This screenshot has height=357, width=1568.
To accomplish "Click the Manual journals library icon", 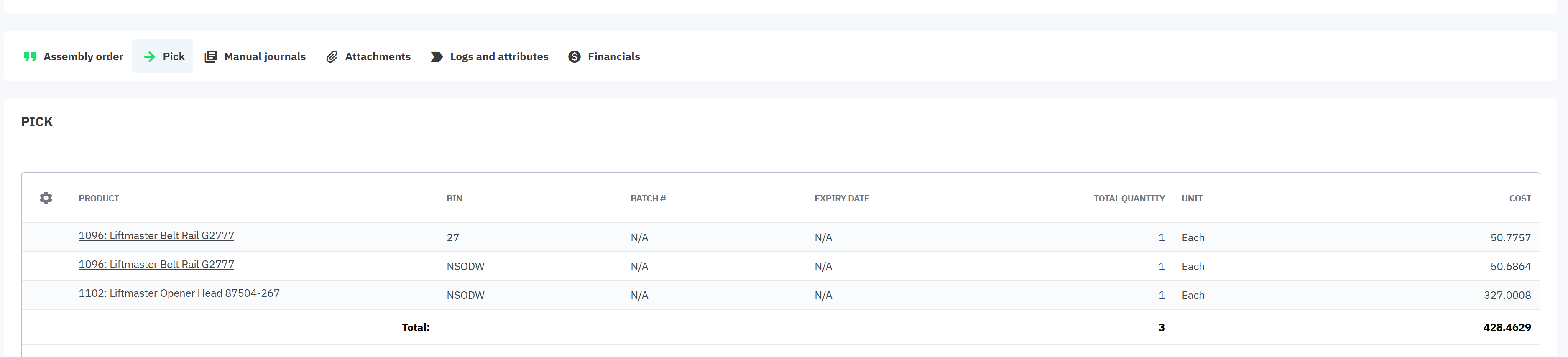I will [x=211, y=56].
